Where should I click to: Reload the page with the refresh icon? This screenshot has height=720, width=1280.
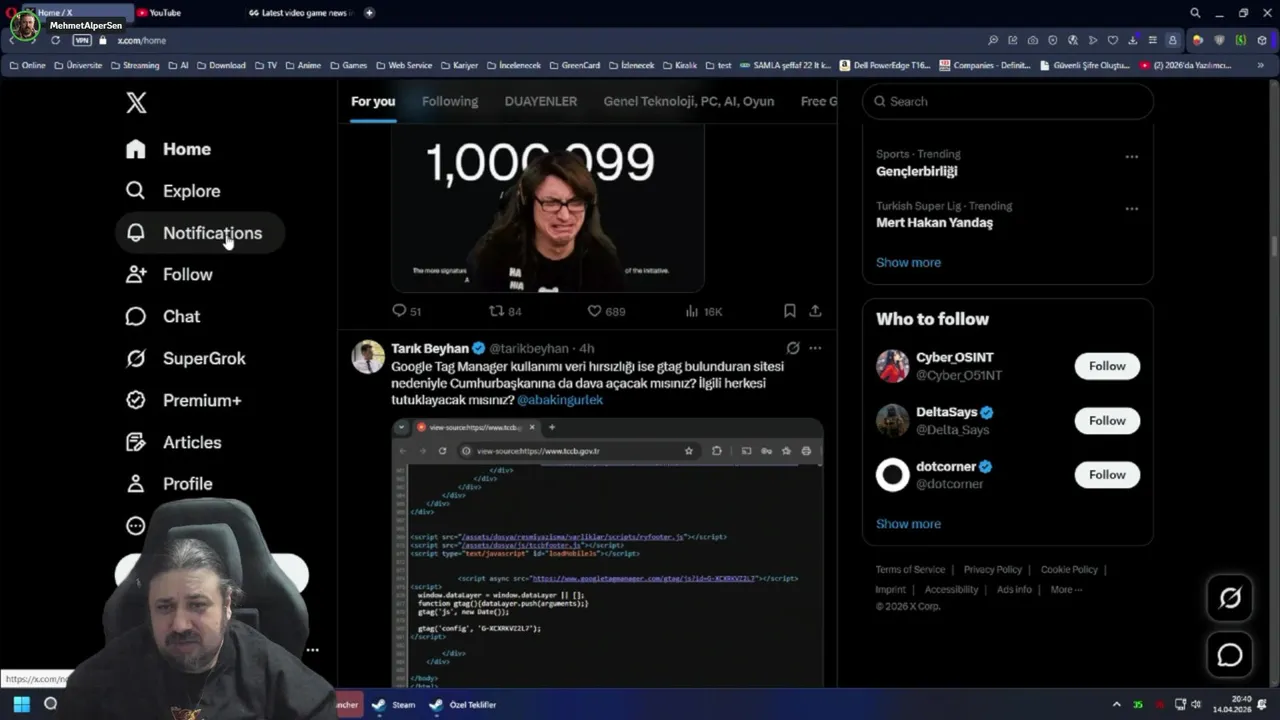[x=55, y=40]
